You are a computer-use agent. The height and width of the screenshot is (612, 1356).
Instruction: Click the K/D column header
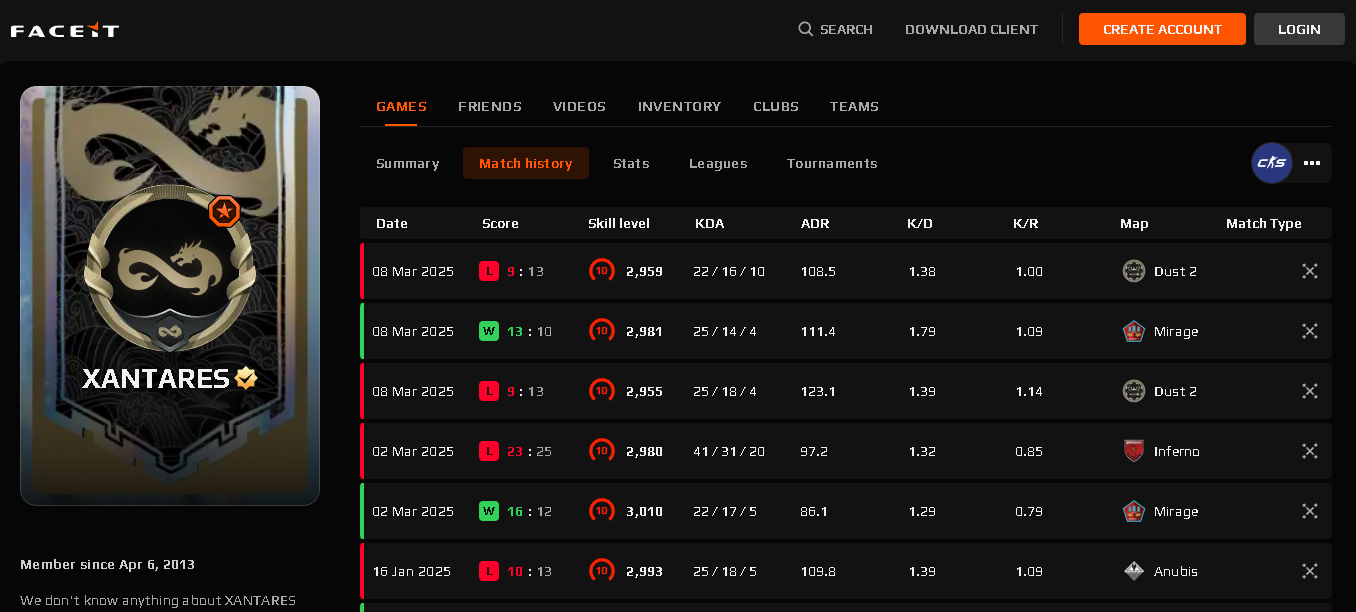(x=920, y=223)
